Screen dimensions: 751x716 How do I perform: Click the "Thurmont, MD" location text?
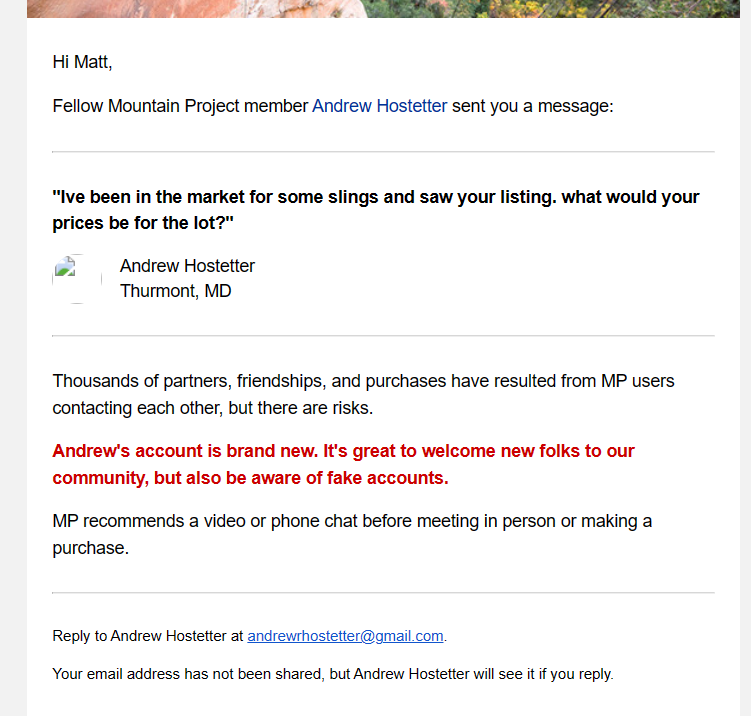pyautogui.click(x=175, y=292)
